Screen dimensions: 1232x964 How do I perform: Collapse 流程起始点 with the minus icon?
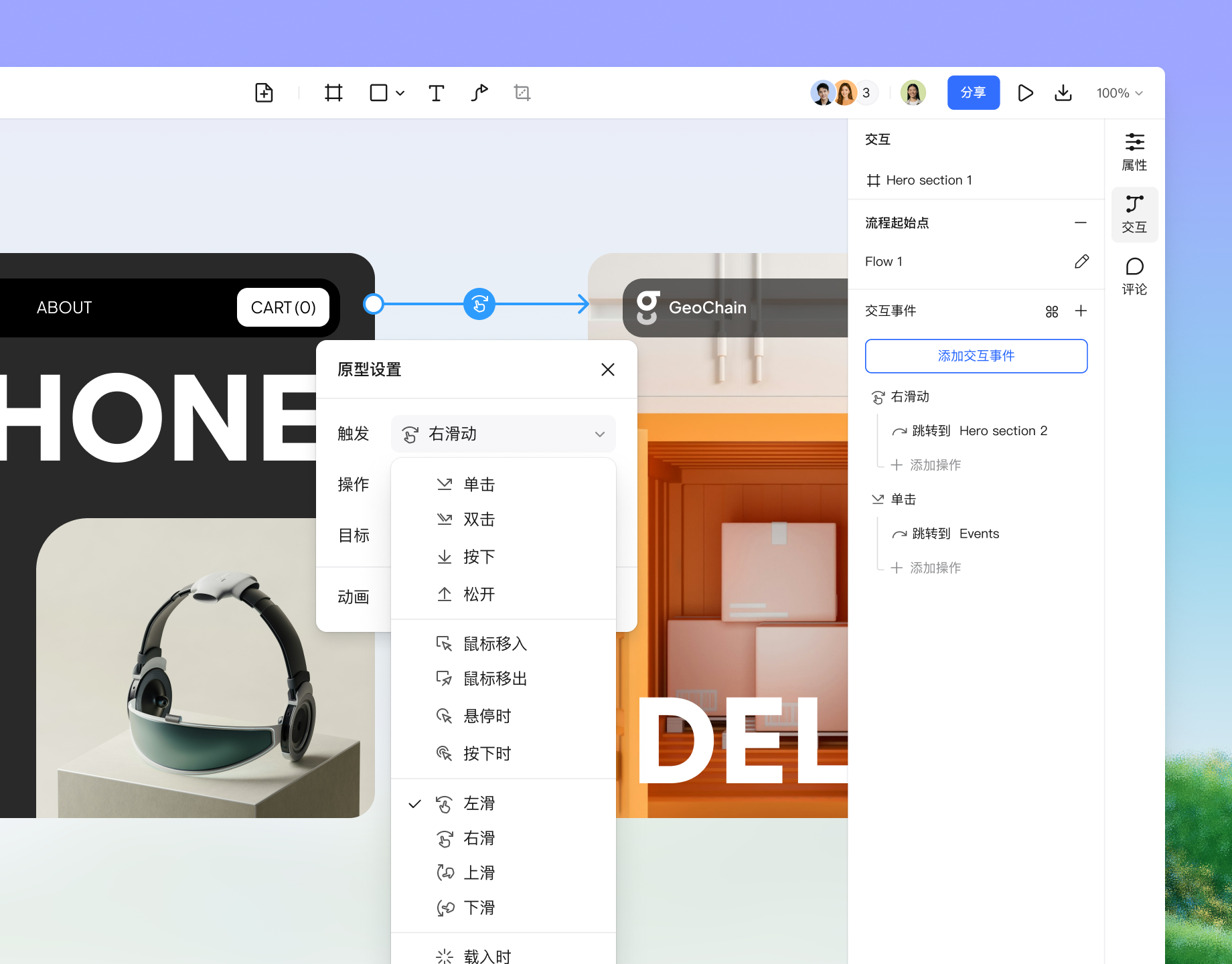point(1081,223)
